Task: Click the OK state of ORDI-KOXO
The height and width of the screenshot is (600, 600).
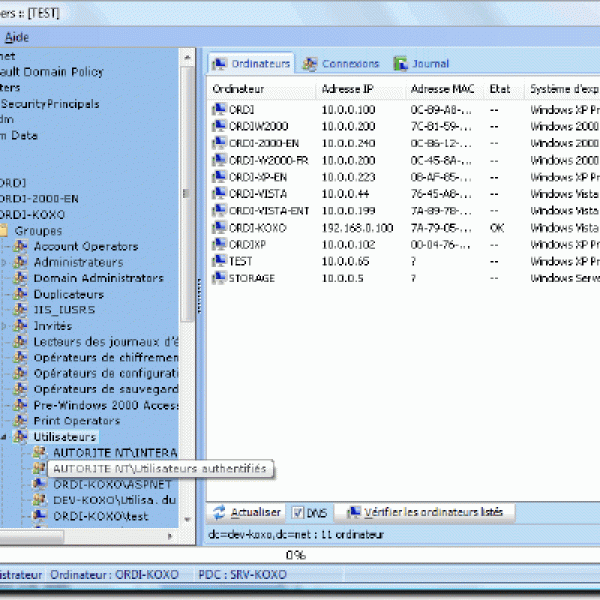Action: click(497, 228)
